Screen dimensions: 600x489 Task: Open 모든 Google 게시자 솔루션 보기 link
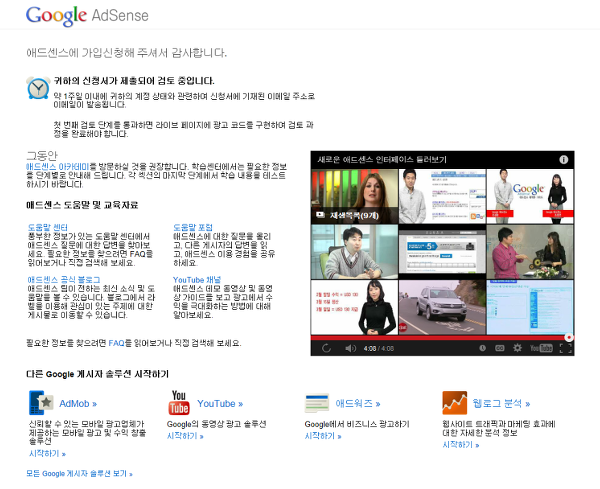point(80,474)
